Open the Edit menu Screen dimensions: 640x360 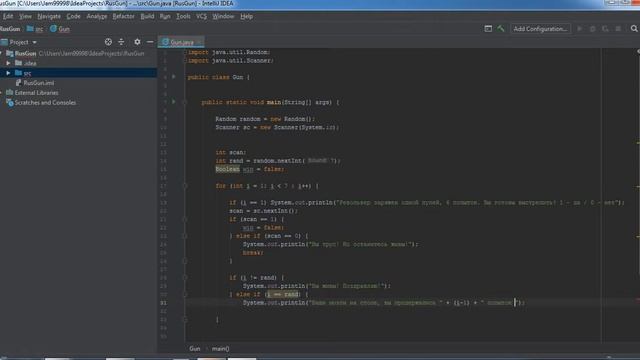coord(8,16)
